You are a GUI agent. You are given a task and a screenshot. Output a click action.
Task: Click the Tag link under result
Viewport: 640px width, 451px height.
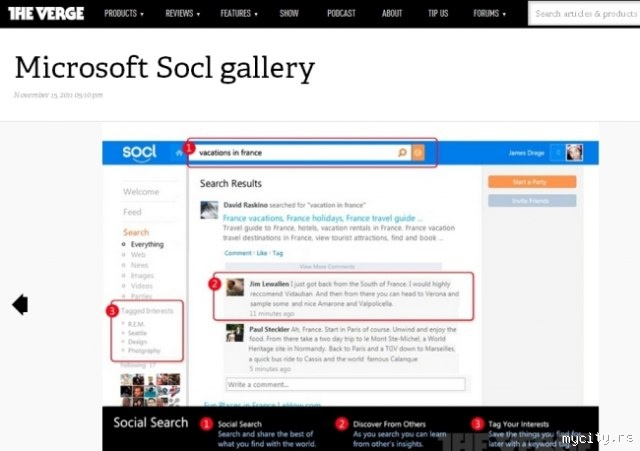(x=278, y=253)
